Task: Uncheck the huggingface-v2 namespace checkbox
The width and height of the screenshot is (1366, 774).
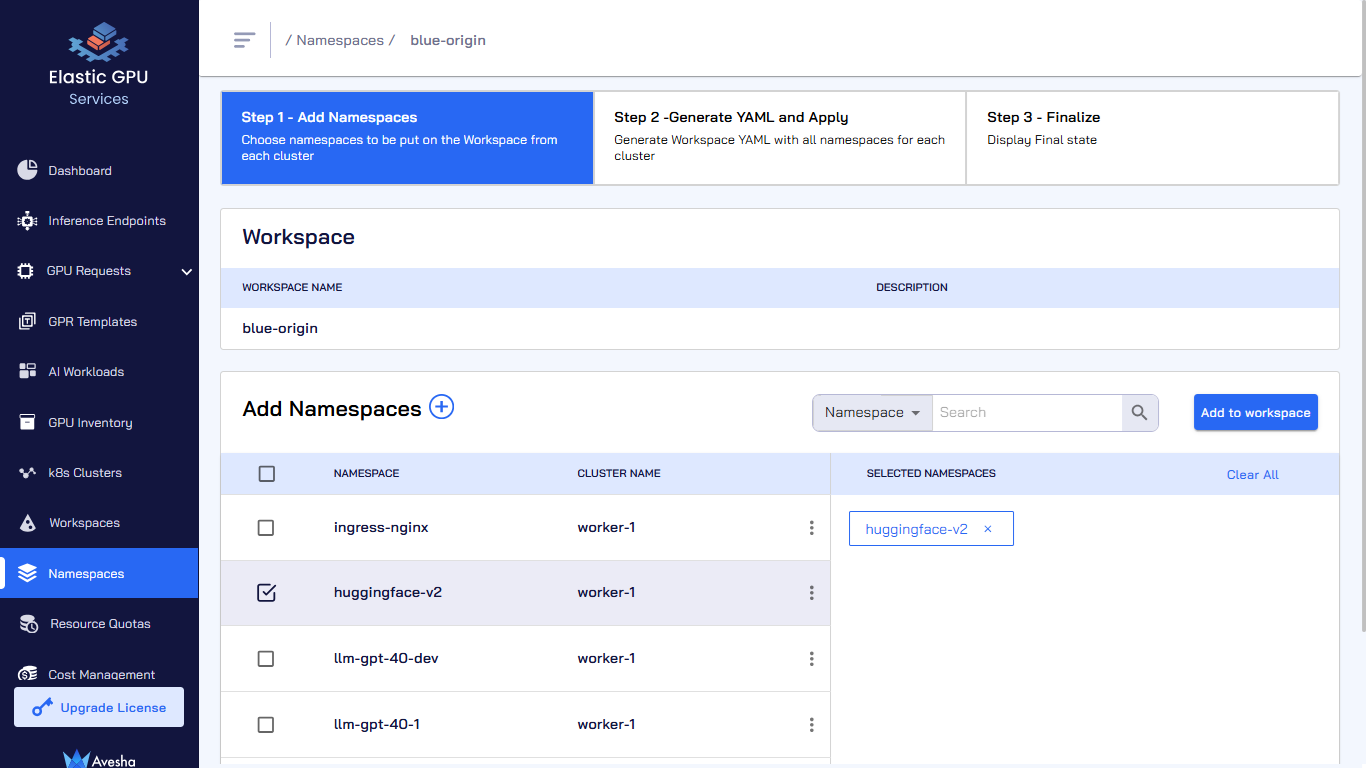Action: [266, 593]
